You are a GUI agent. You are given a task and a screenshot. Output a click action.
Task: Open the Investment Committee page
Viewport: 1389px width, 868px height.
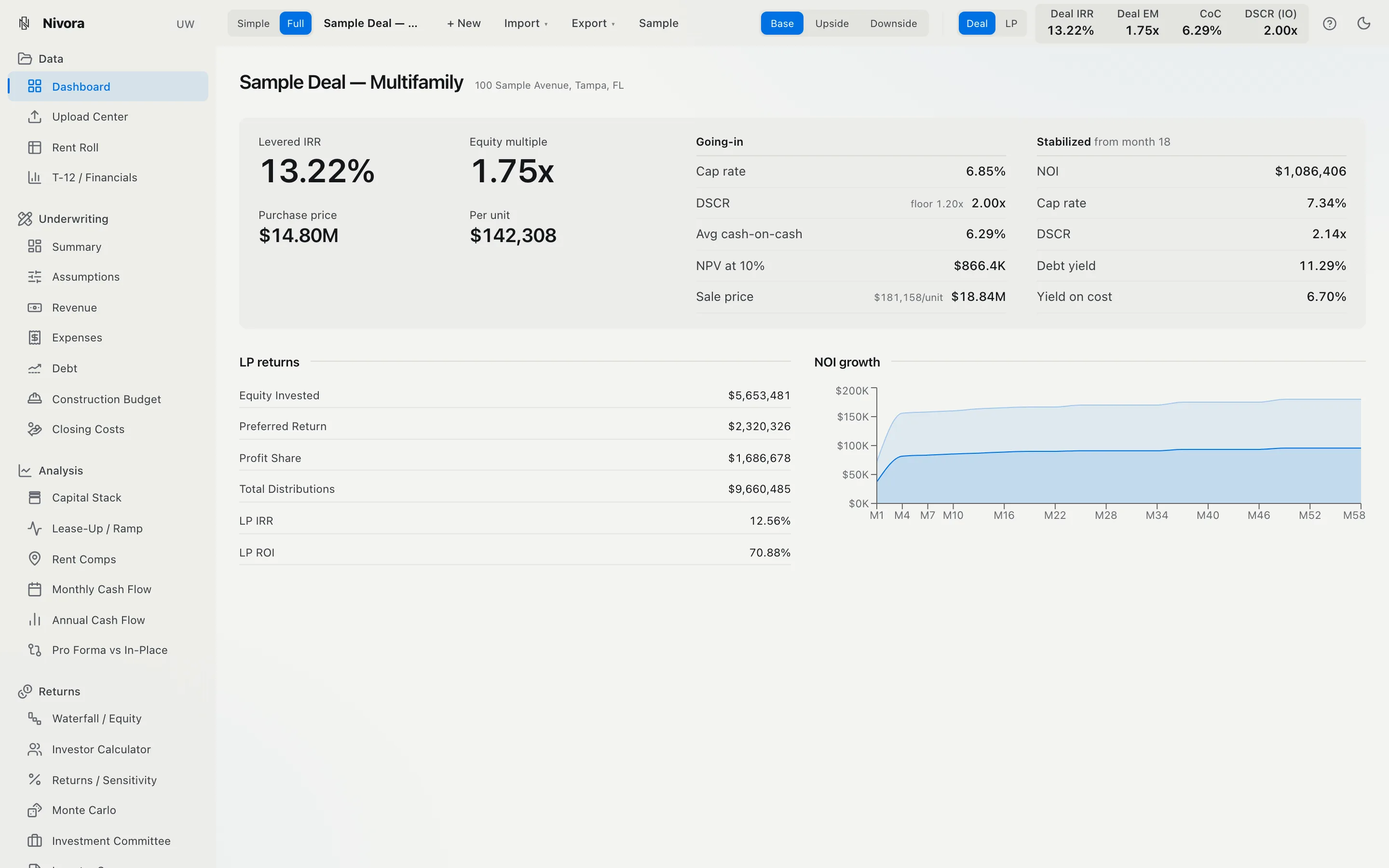(x=108, y=841)
